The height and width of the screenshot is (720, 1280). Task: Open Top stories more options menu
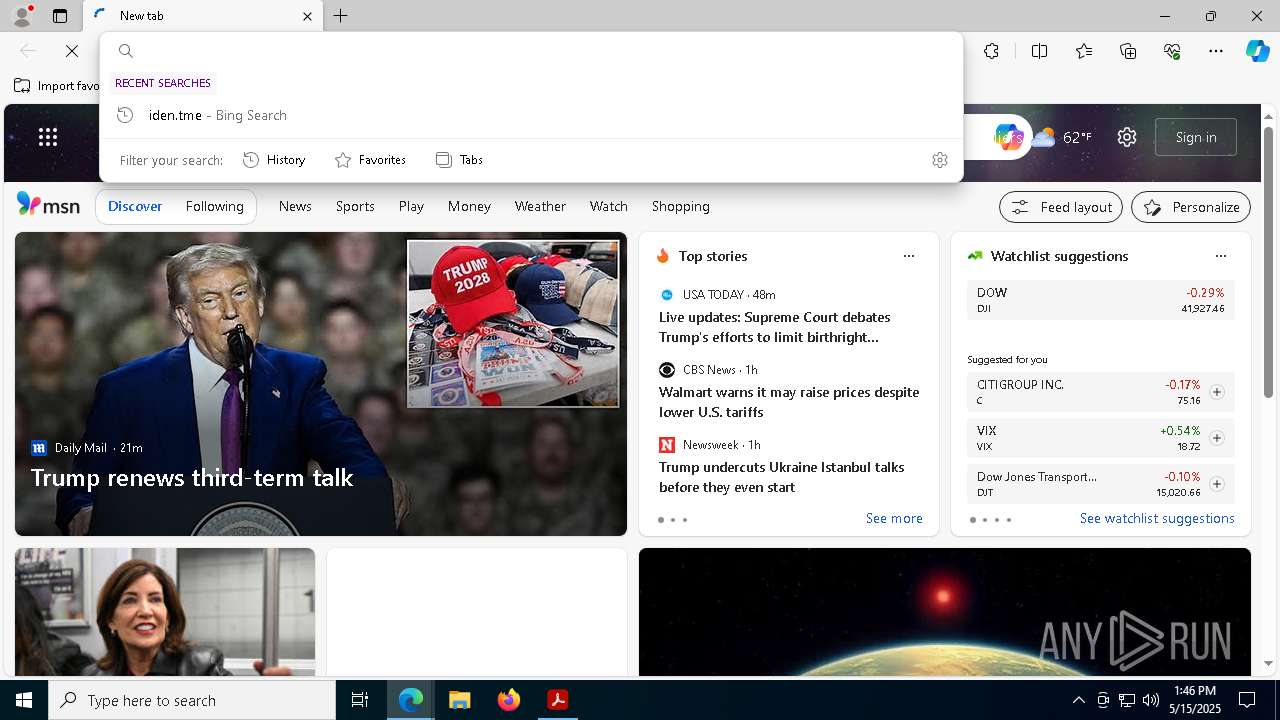tap(909, 256)
